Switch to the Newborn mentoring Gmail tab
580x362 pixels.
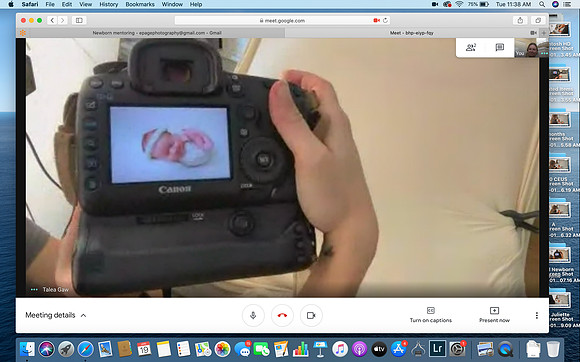click(x=157, y=33)
